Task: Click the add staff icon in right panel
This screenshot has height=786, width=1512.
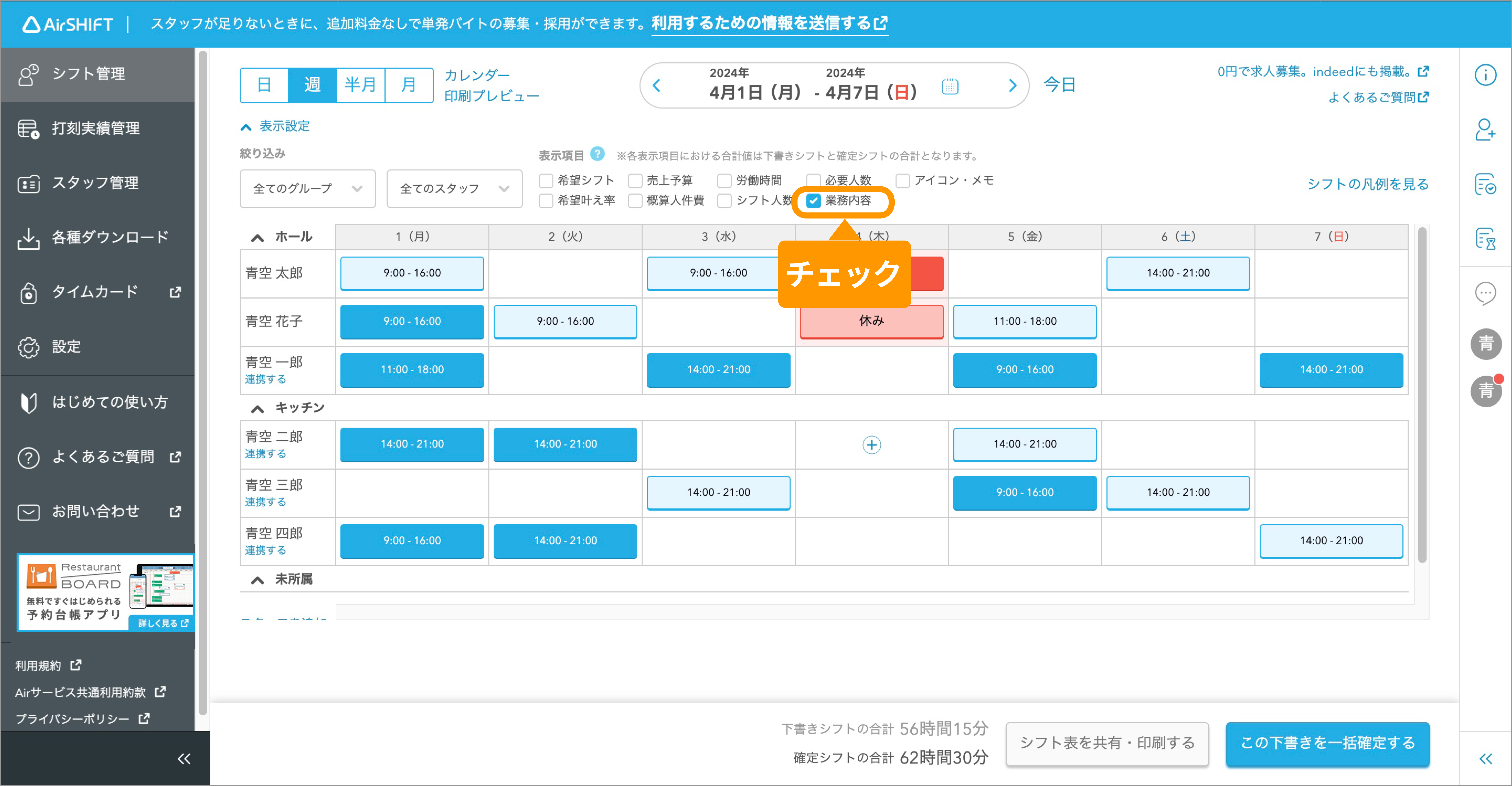Action: pyautogui.click(x=1486, y=130)
